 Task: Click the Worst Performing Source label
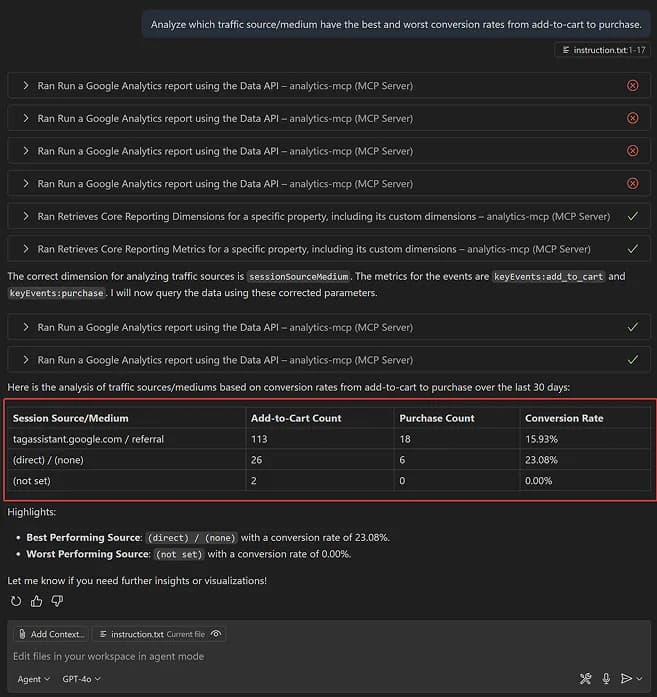[x=88, y=554]
